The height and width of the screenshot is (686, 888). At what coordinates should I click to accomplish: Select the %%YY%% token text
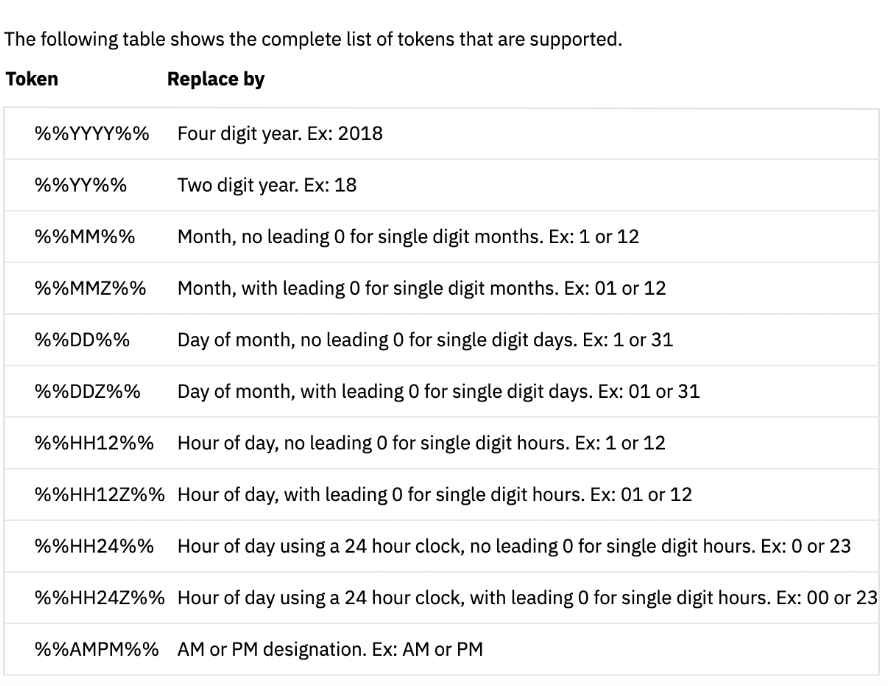[x=83, y=185]
